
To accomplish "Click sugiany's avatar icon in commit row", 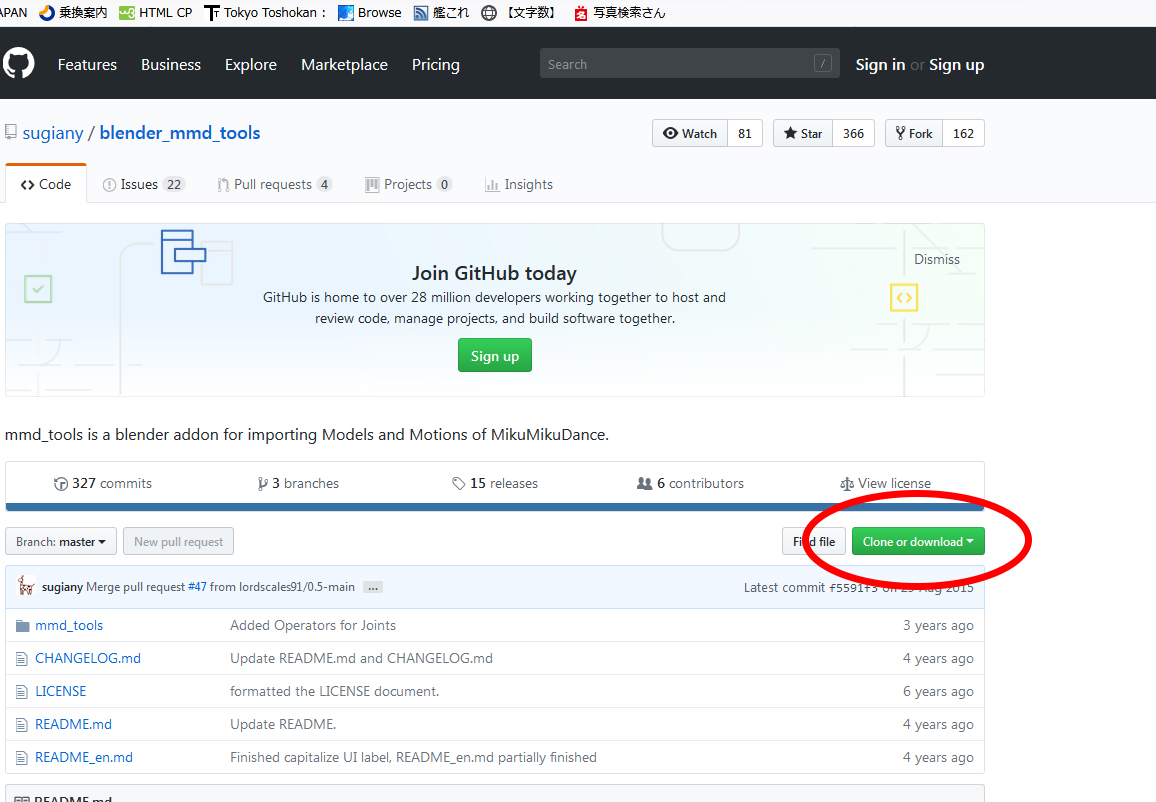I will pyautogui.click(x=26, y=587).
